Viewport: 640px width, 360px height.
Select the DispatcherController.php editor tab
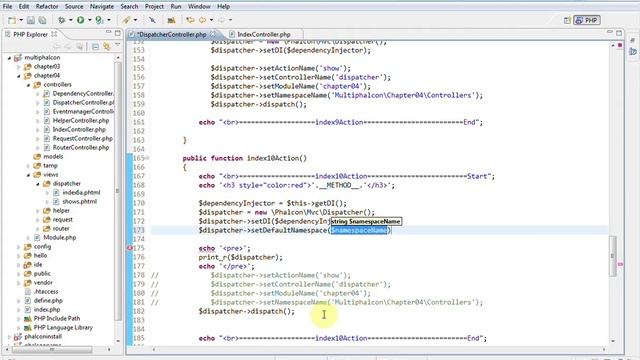point(171,34)
